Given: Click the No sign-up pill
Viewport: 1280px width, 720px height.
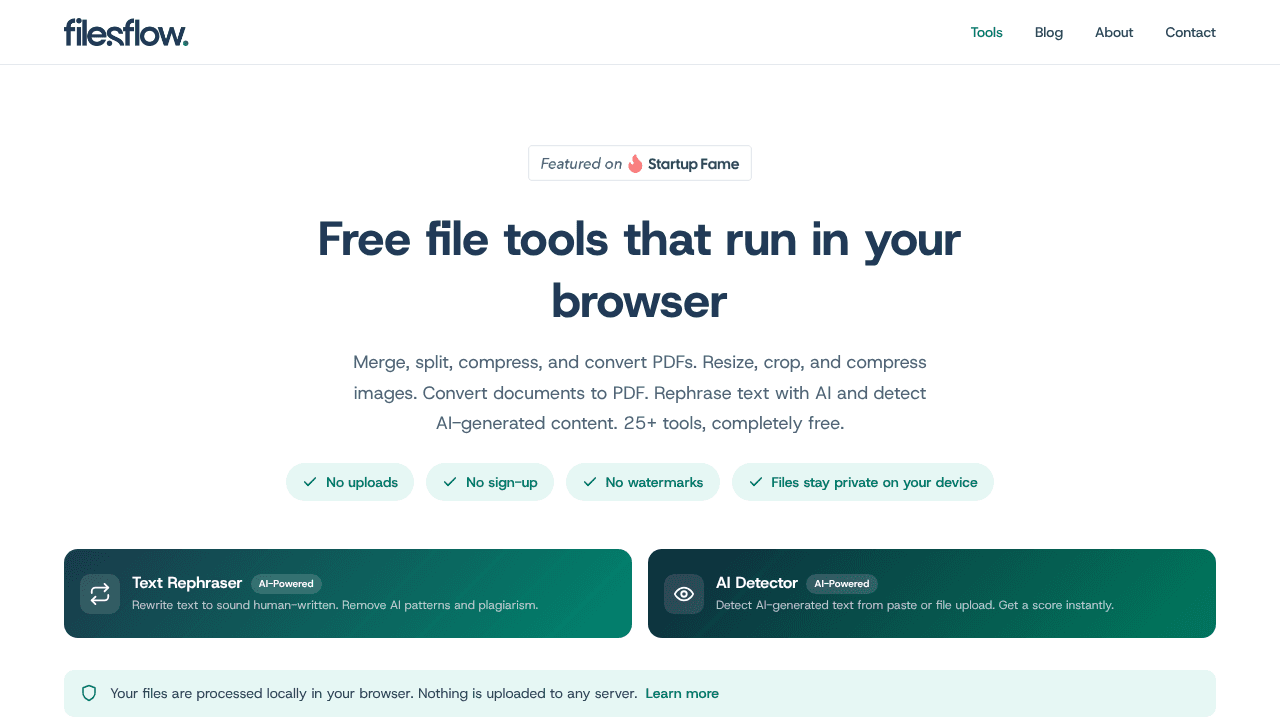Looking at the screenshot, I should tap(490, 482).
